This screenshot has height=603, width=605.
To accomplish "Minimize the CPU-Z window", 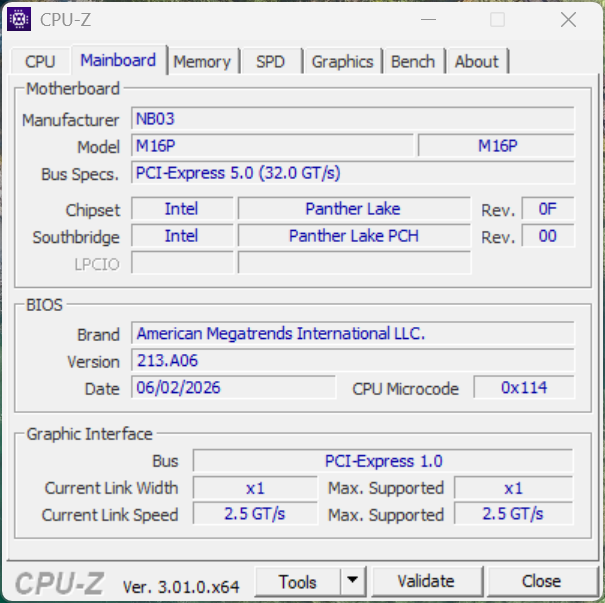I will point(428,19).
